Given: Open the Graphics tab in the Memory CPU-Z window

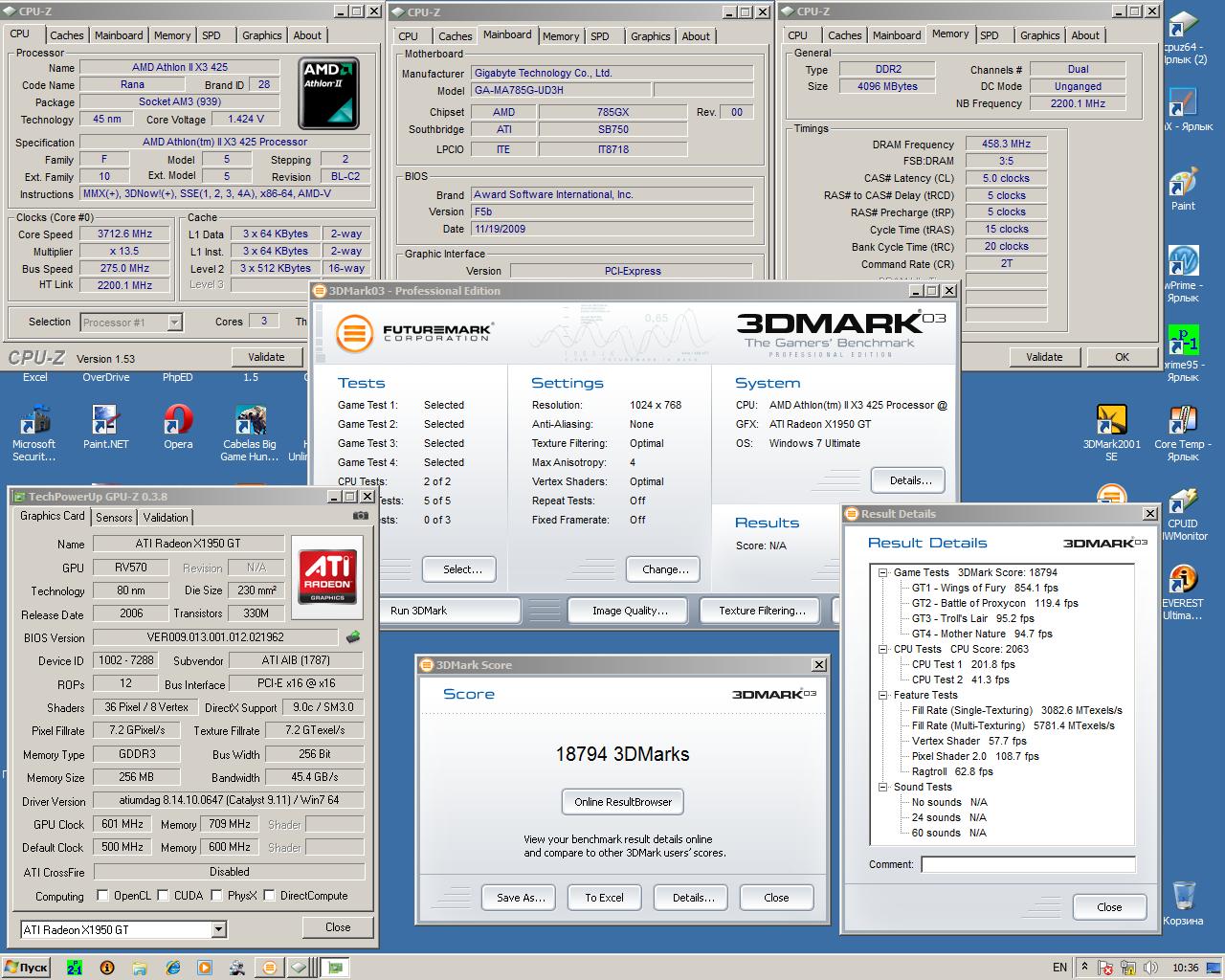Looking at the screenshot, I should pos(1039,35).
